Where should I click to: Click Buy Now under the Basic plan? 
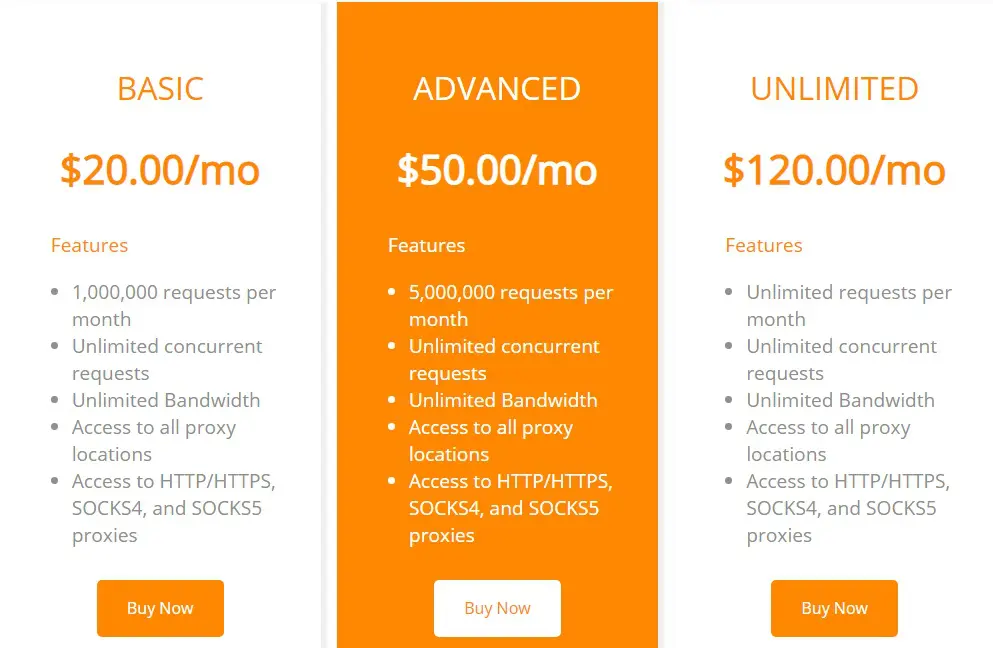click(x=160, y=608)
